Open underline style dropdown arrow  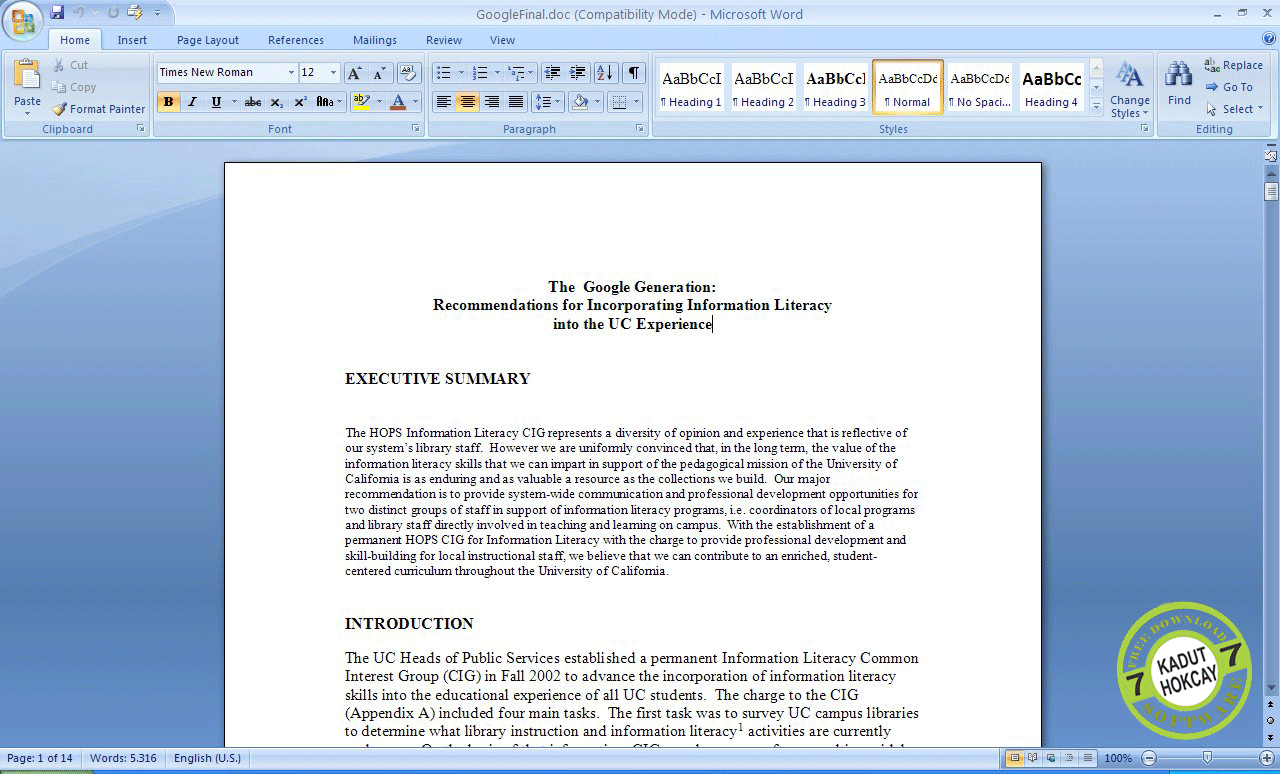point(234,102)
